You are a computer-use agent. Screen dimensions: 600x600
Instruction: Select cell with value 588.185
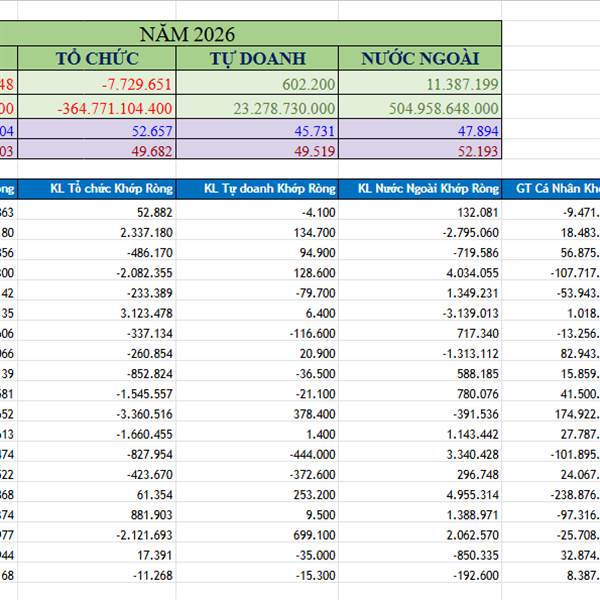(x=420, y=373)
